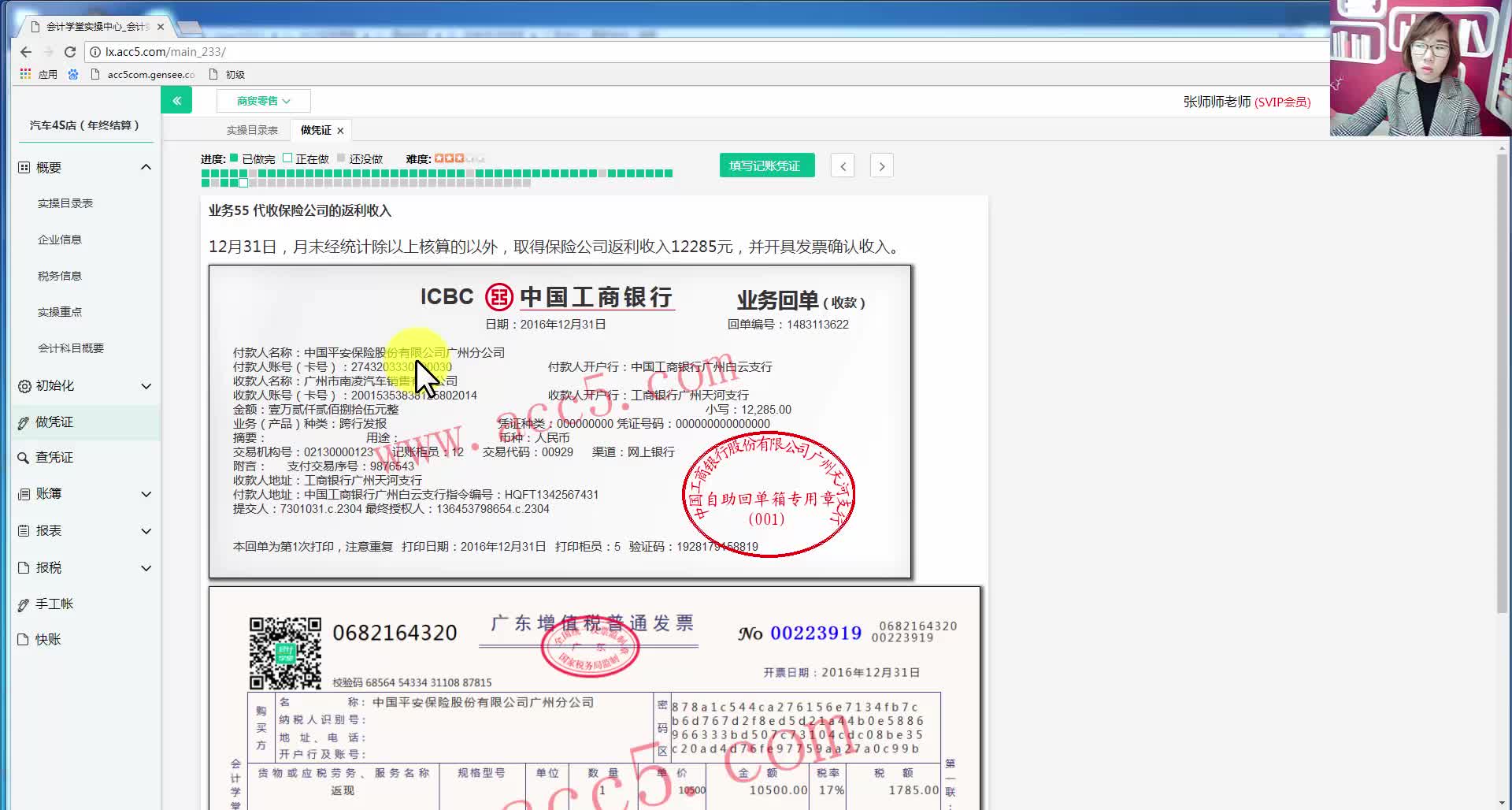
Task: Collapse the sidebar with the double-chevron button
Action: coord(176,100)
